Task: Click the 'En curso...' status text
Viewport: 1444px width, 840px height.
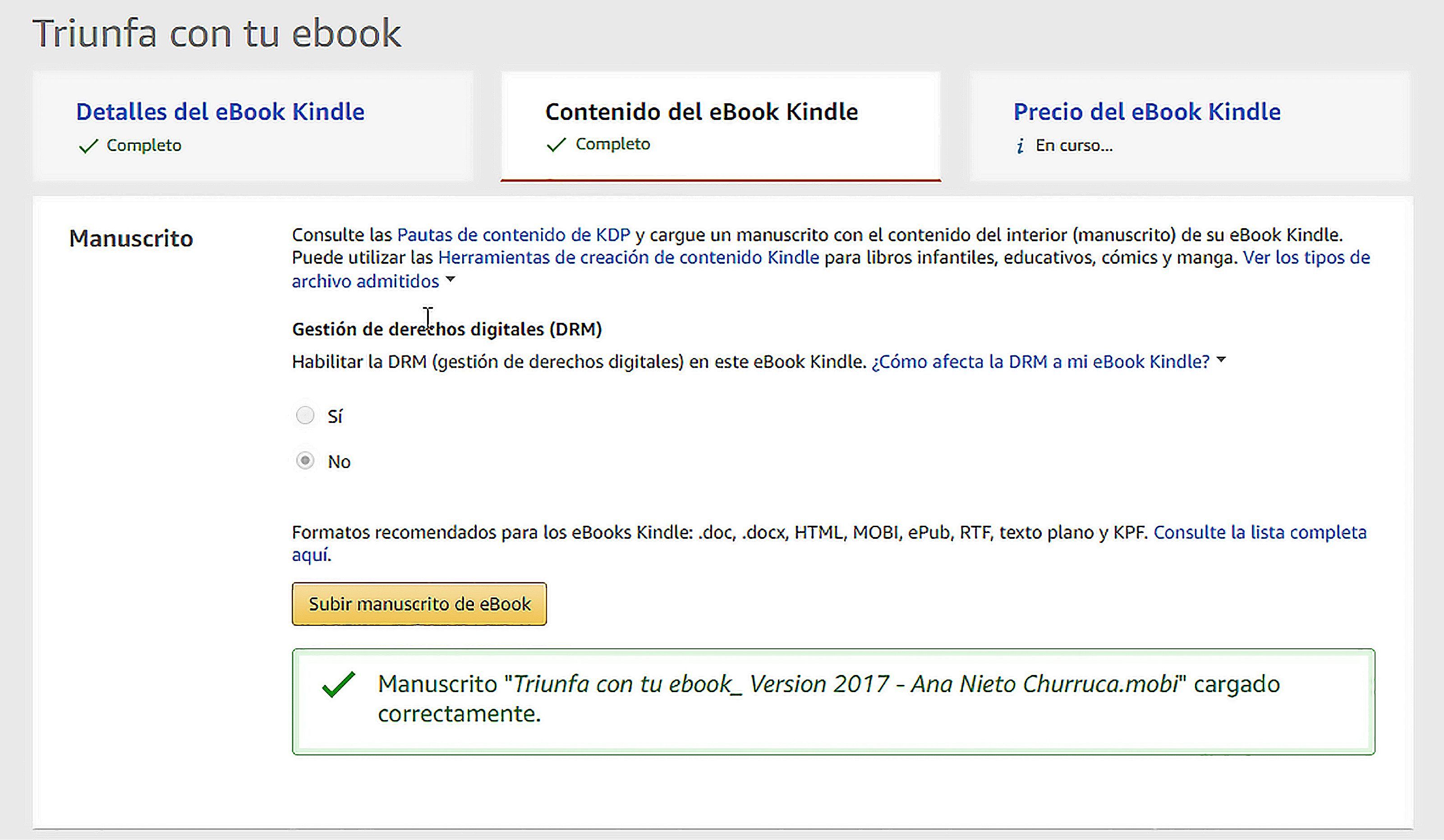Action: pos(1074,146)
